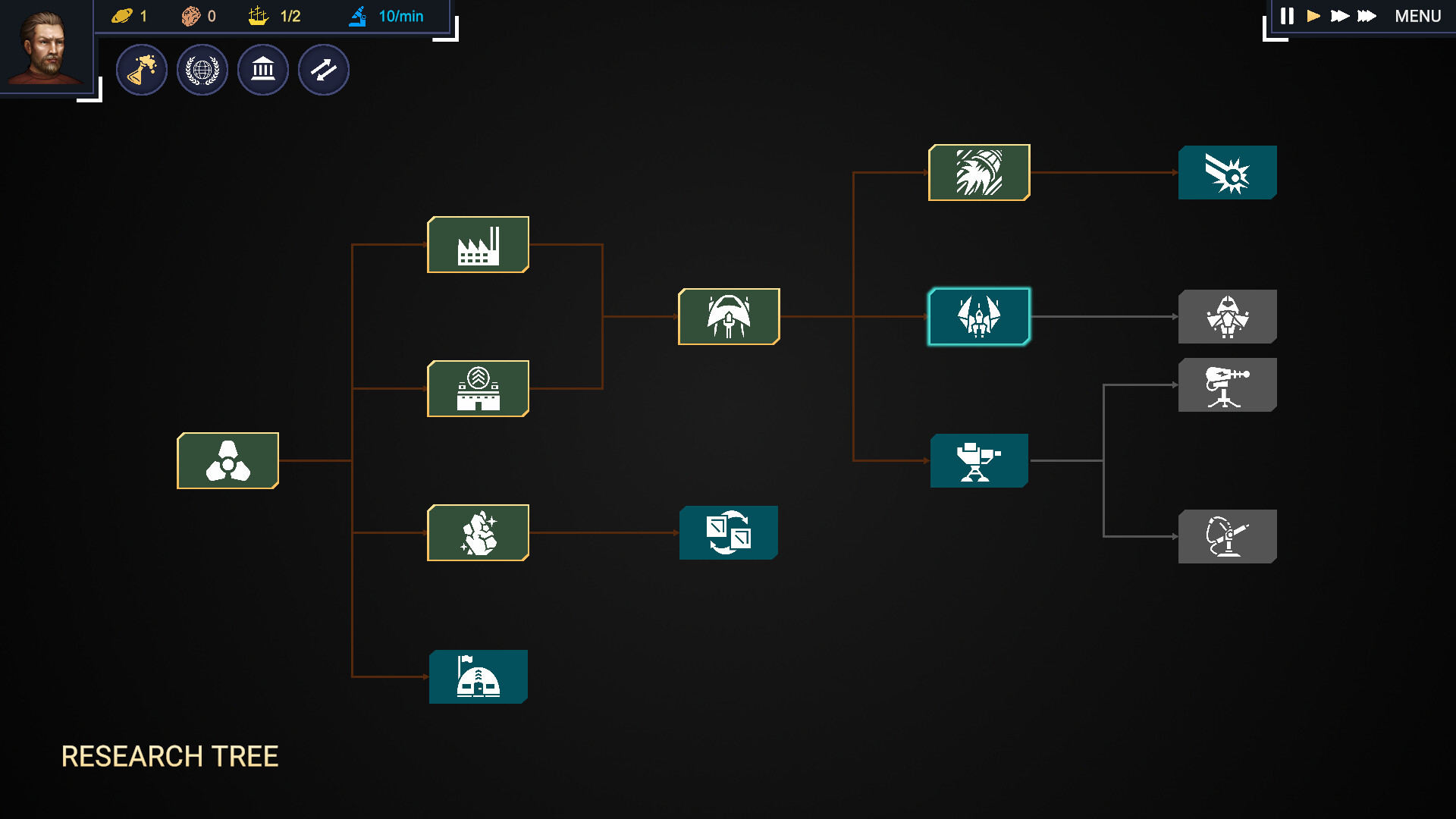Select the root atomic research node
The width and height of the screenshot is (1456, 819).
point(227,460)
